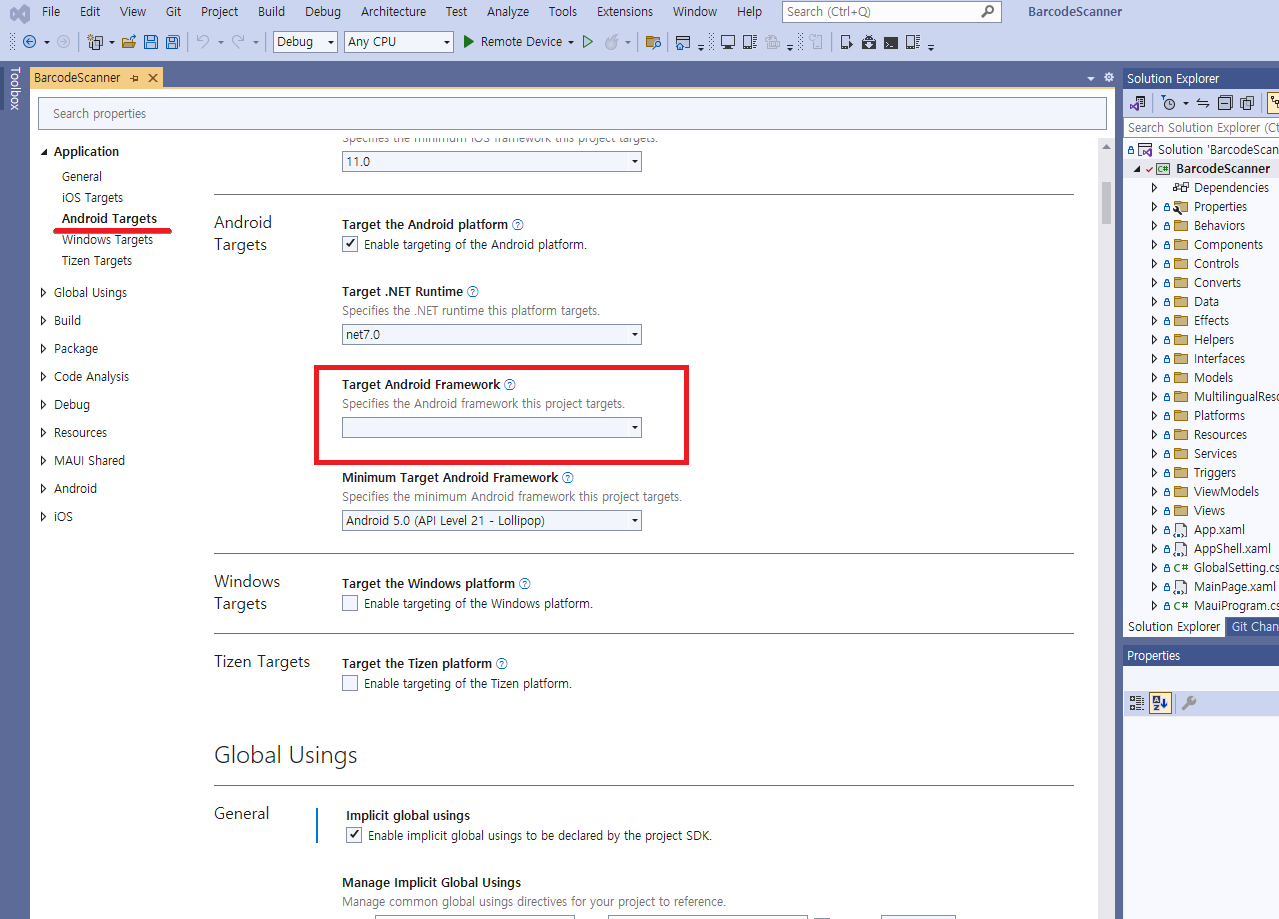Image resolution: width=1279 pixels, height=919 pixels.
Task: Go to Windows Targets in Application list
Action: point(107,240)
